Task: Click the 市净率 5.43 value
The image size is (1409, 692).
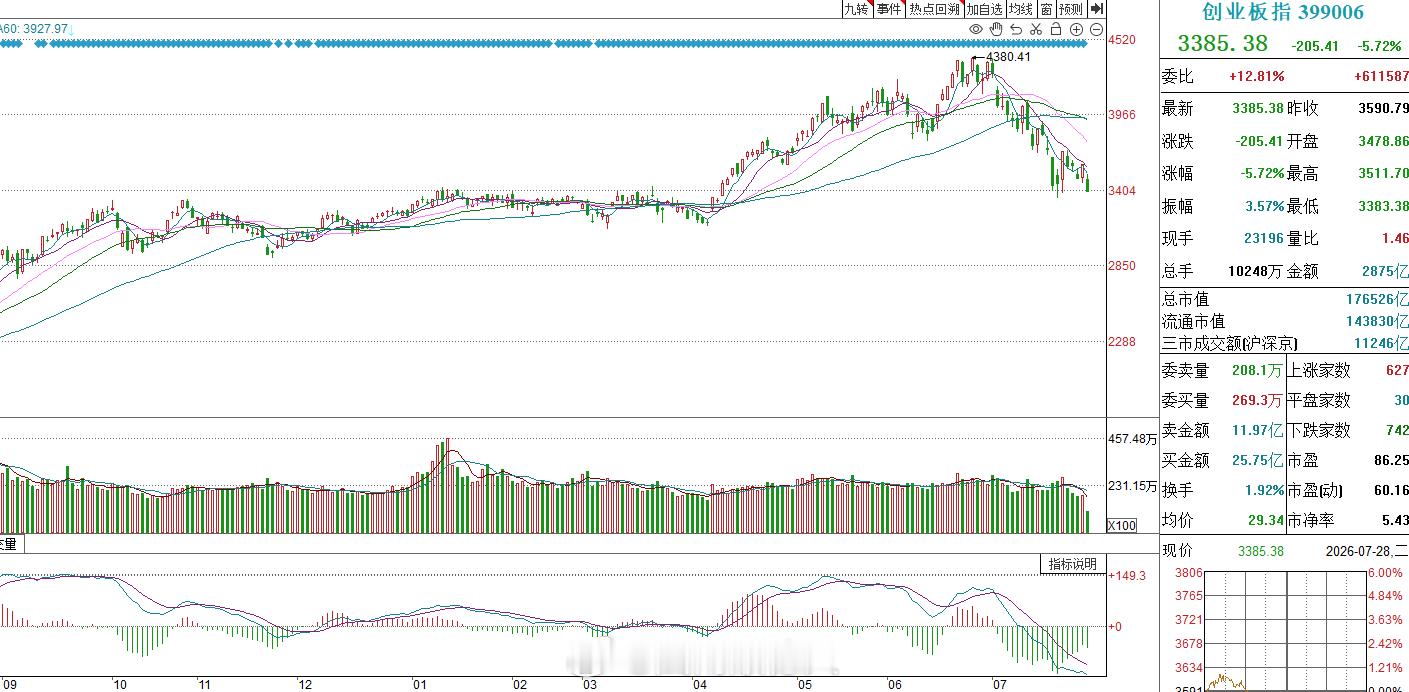Action: pyautogui.click(x=1395, y=520)
